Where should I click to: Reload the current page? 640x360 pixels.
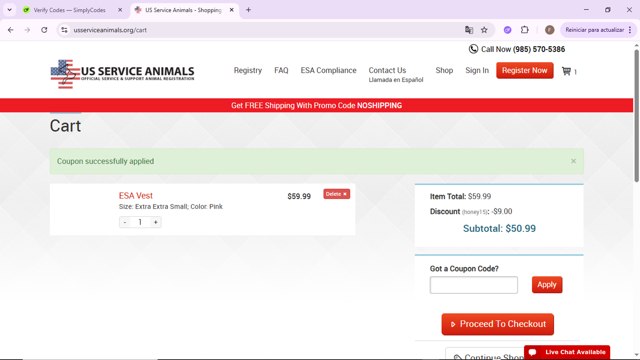click(x=44, y=30)
